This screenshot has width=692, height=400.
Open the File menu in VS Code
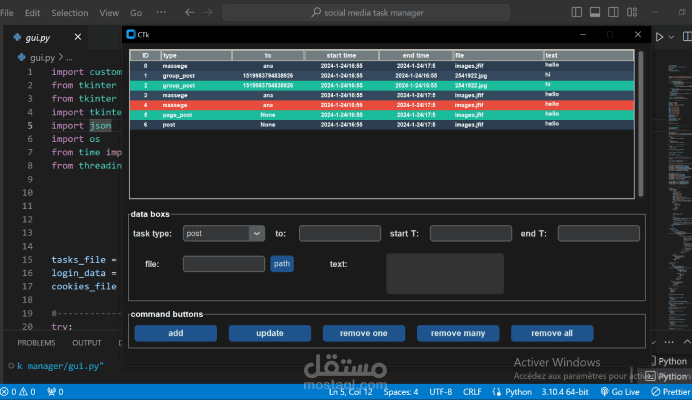[7, 13]
